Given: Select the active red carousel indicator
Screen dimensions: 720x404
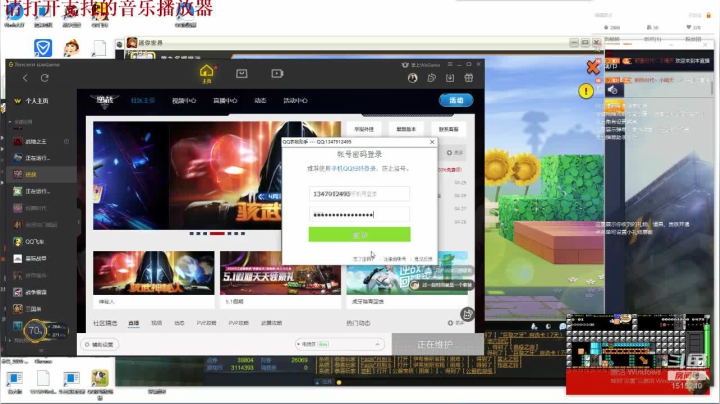Looking at the screenshot, I should [217, 233].
